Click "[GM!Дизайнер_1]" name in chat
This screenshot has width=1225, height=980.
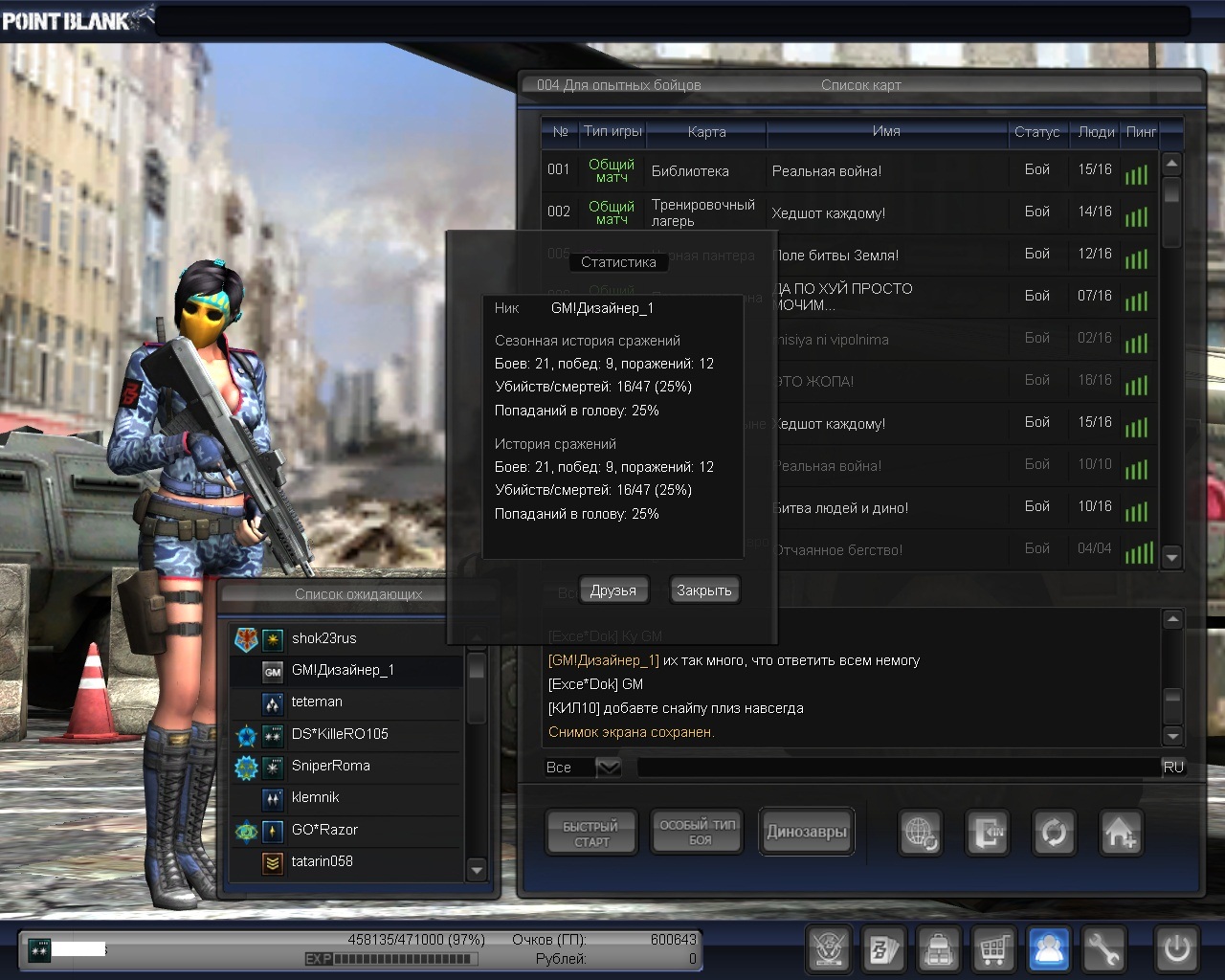coord(604,660)
